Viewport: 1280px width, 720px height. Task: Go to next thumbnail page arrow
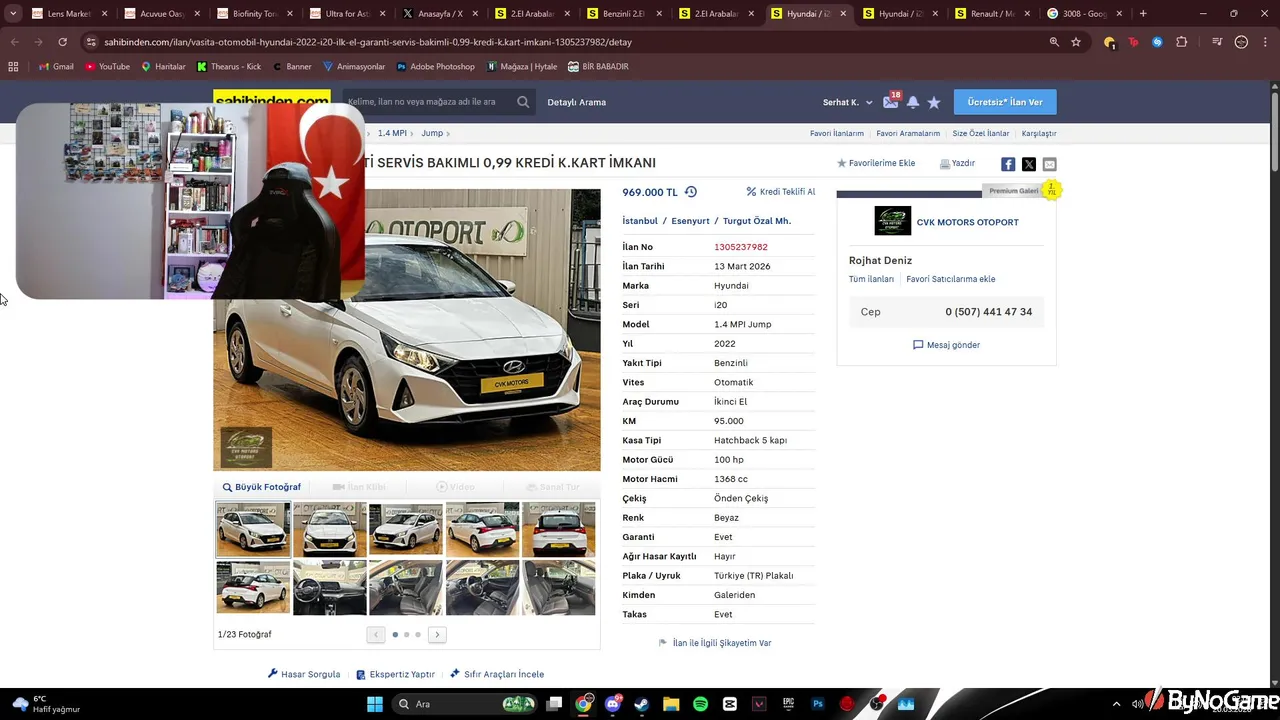click(x=437, y=634)
